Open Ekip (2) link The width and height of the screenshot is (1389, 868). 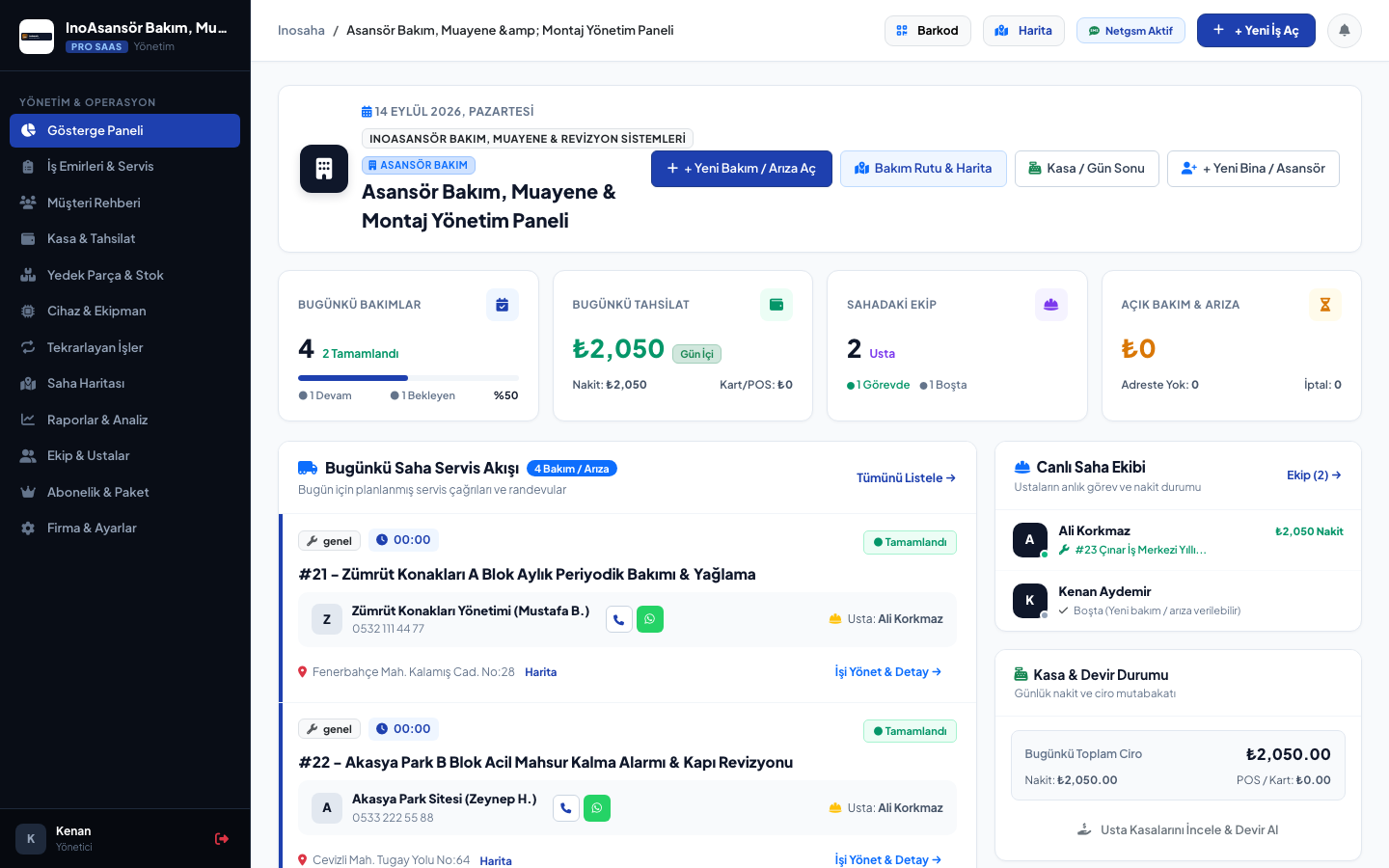click(x=1314, y=475)
